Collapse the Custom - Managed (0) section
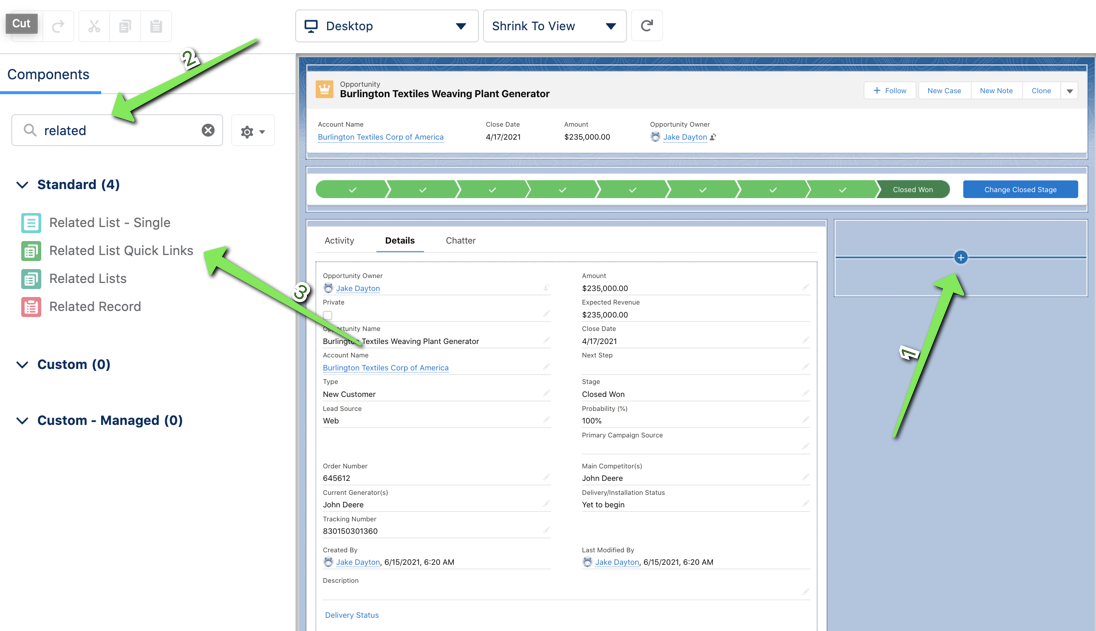1096x631 pixels. pos(22,421)
